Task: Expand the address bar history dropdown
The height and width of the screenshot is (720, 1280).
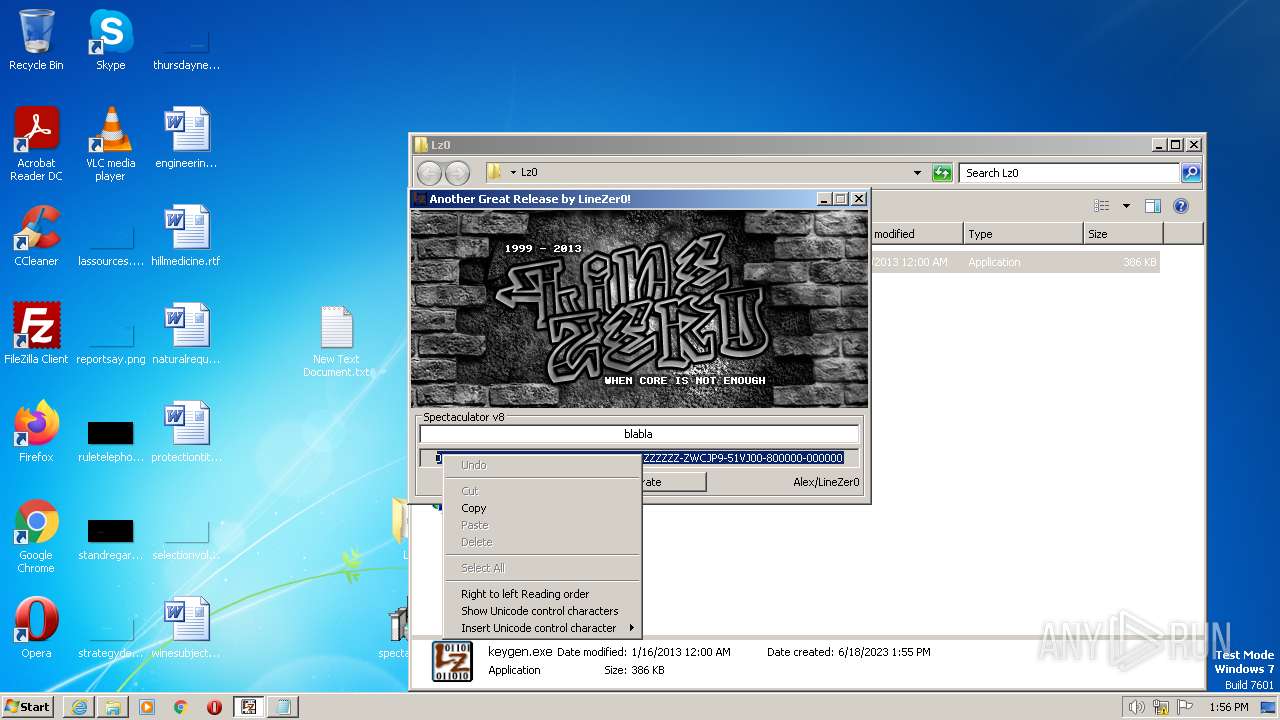Action: pos(917,173)
